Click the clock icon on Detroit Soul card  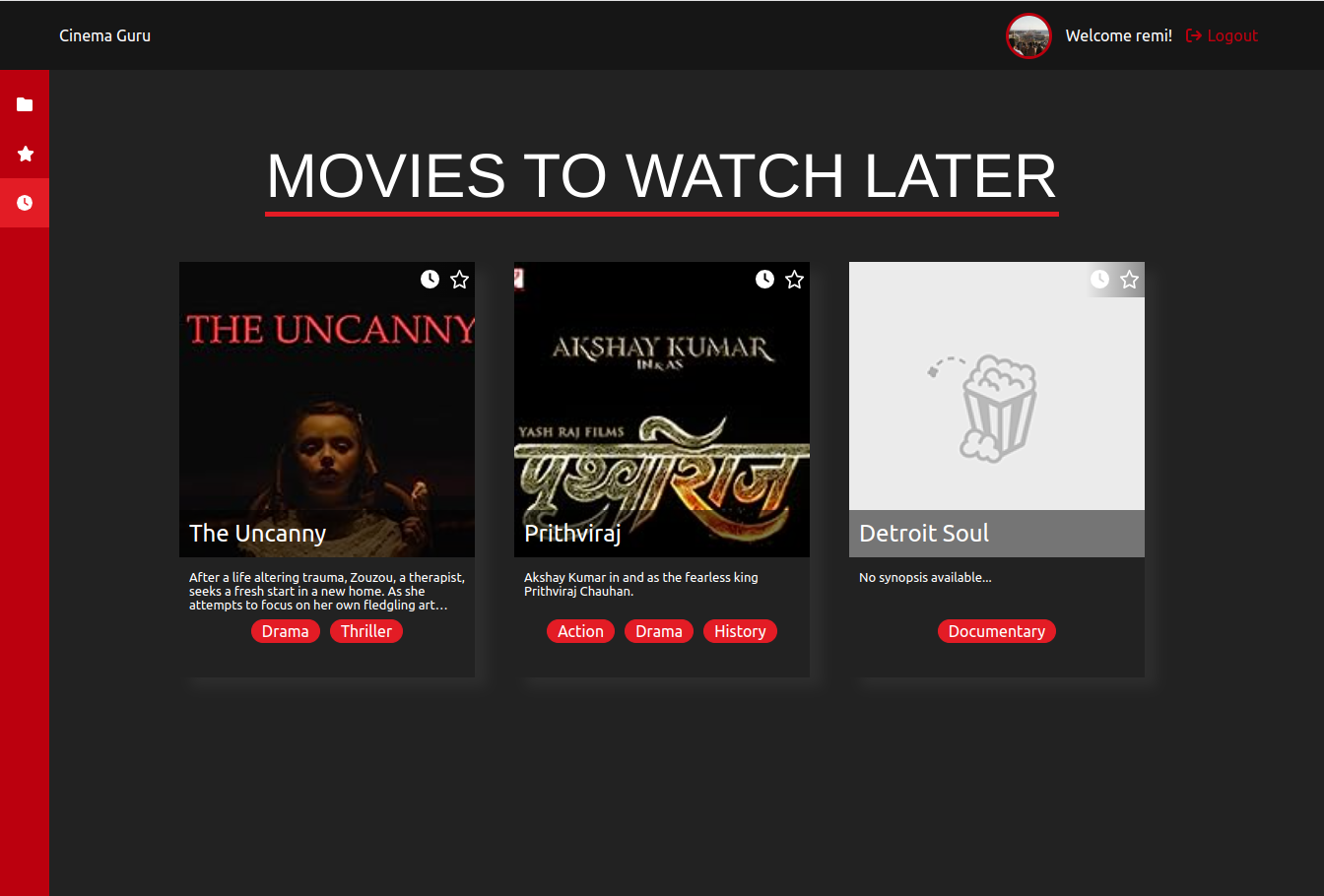tap(1099, 279)
